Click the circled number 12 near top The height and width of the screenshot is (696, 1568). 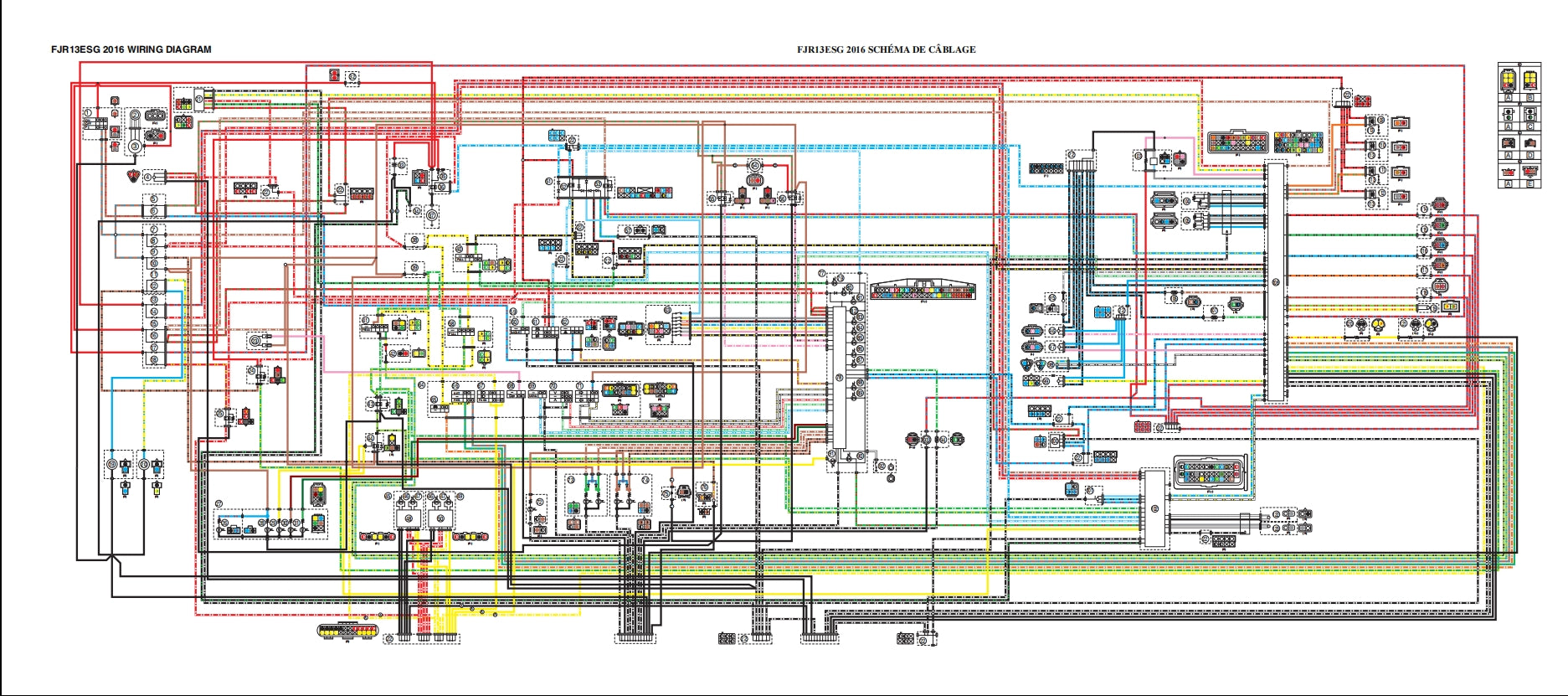(x=352, y=77)
